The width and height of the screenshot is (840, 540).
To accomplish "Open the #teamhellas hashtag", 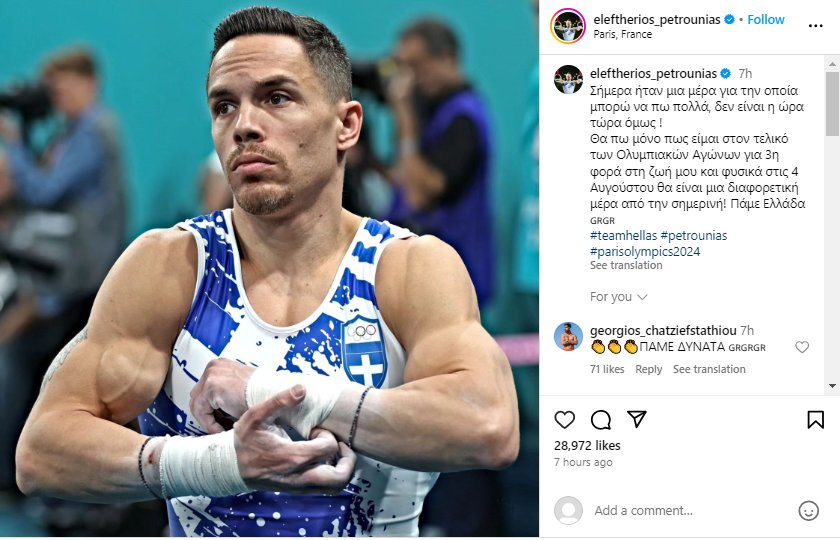I will [x=623, y=236].
